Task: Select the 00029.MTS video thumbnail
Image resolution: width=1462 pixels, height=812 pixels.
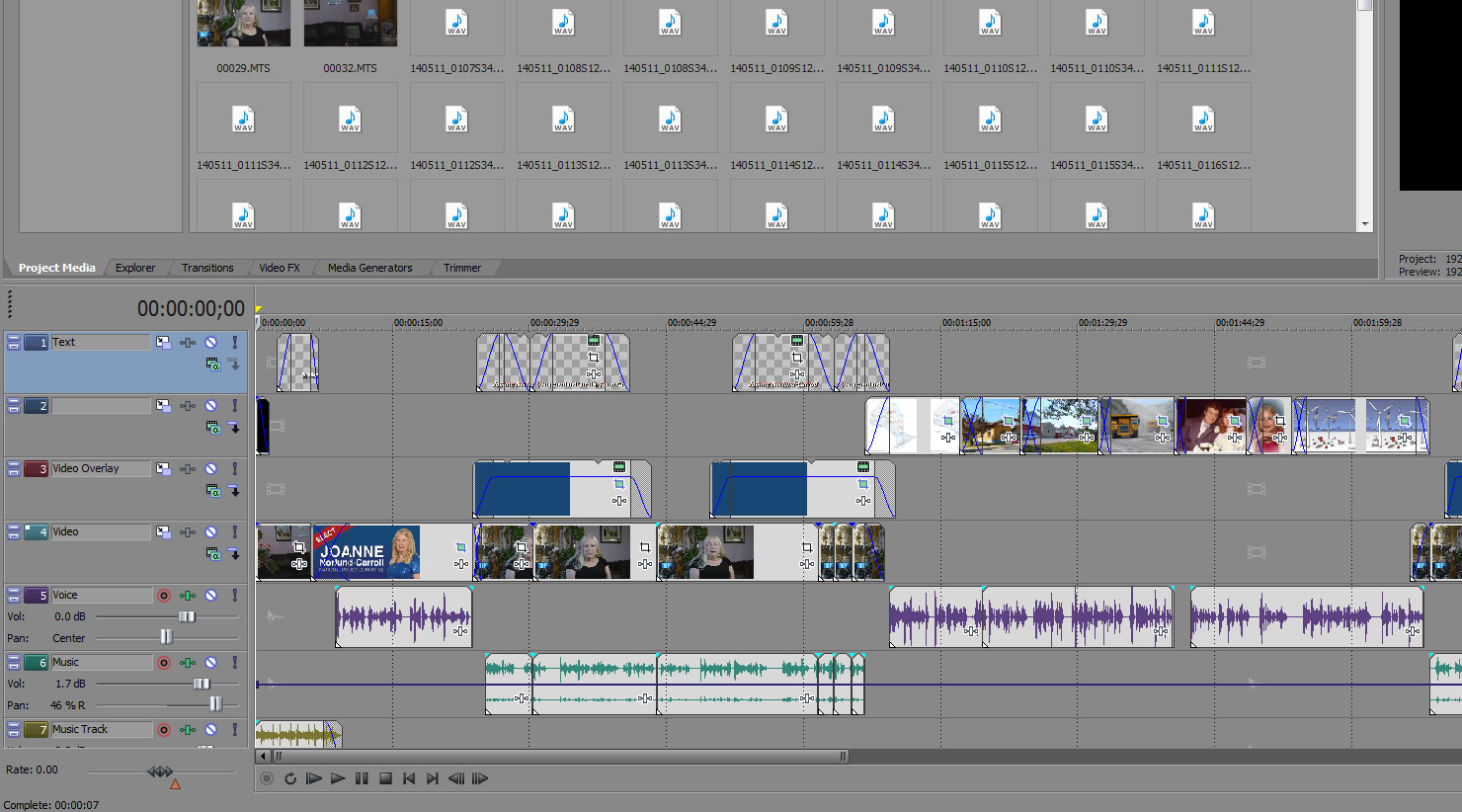Action: tap(244, 24)
